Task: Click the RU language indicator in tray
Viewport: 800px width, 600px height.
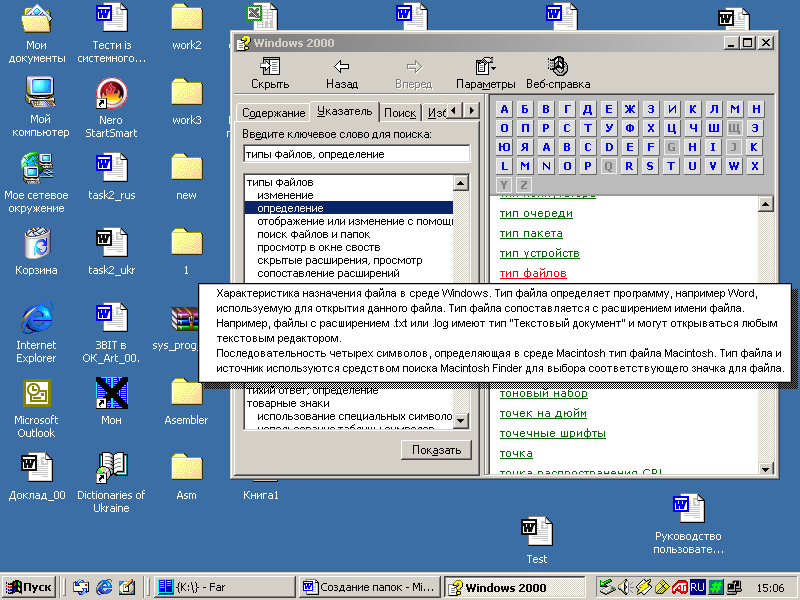Action: click(697, 587)
